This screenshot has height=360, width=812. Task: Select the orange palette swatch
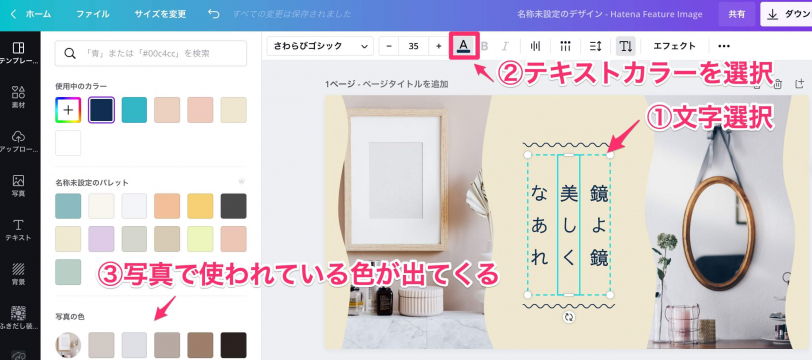(167, 206)
